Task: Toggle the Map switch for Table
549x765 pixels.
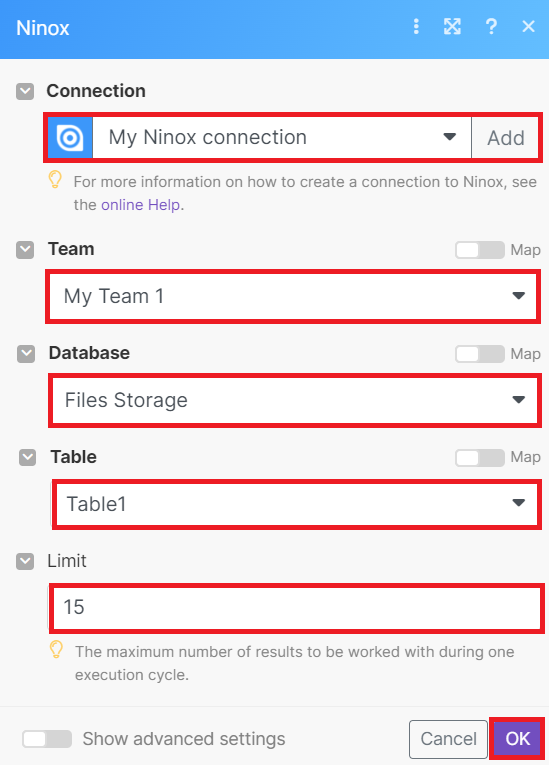Action: coord(480,458)
